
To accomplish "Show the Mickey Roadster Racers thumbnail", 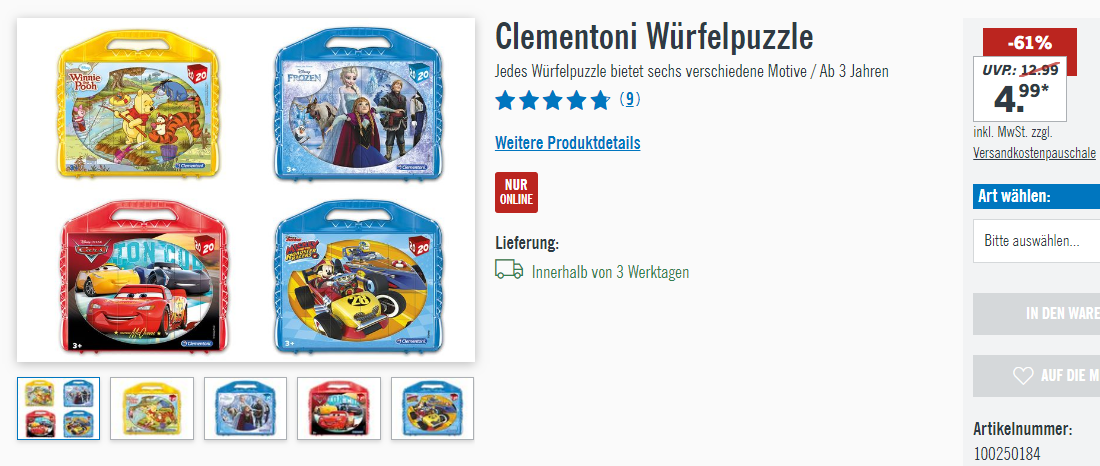I will click(x=432, y=408).
